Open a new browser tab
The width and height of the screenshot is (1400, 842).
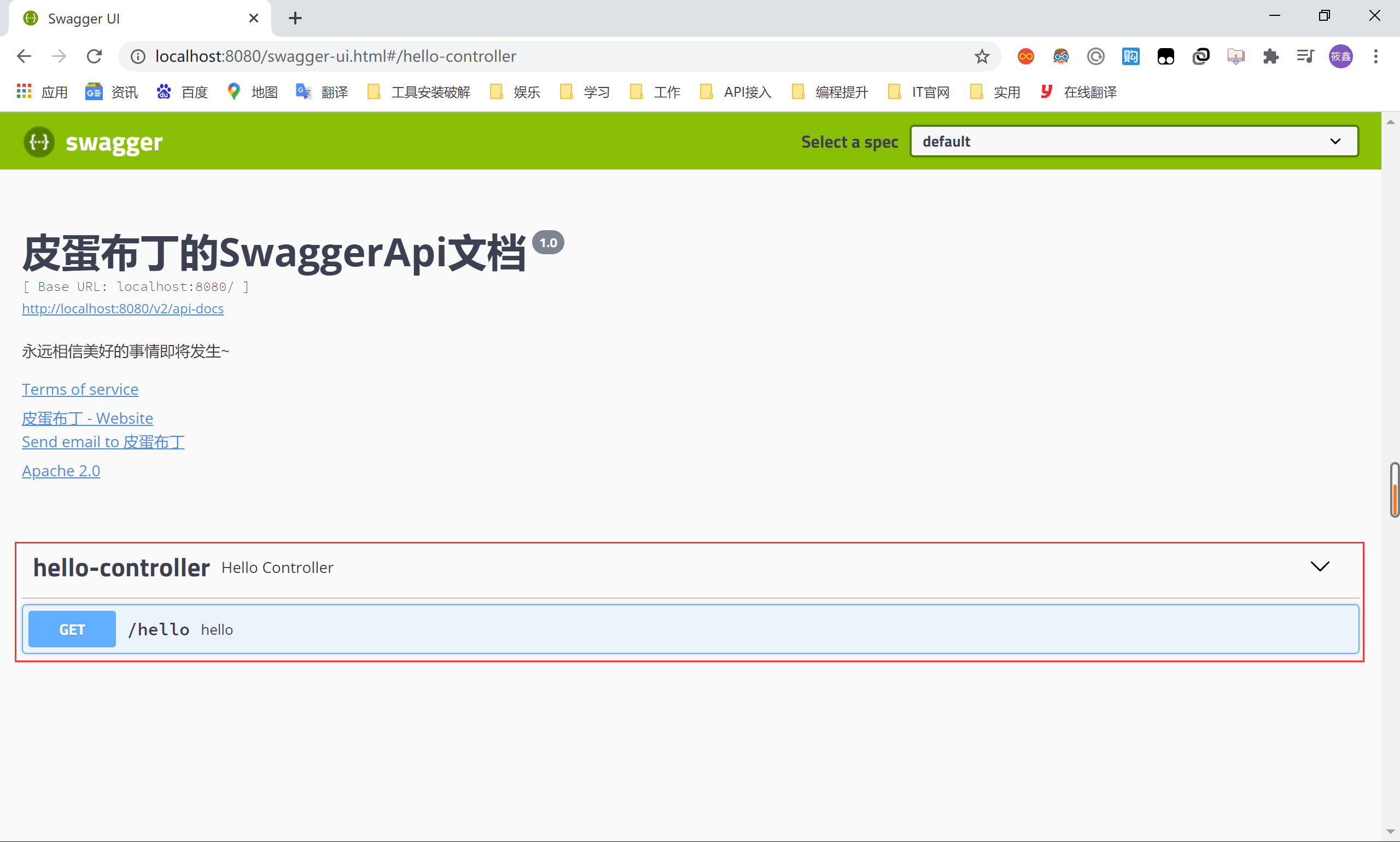pos(295,18)
